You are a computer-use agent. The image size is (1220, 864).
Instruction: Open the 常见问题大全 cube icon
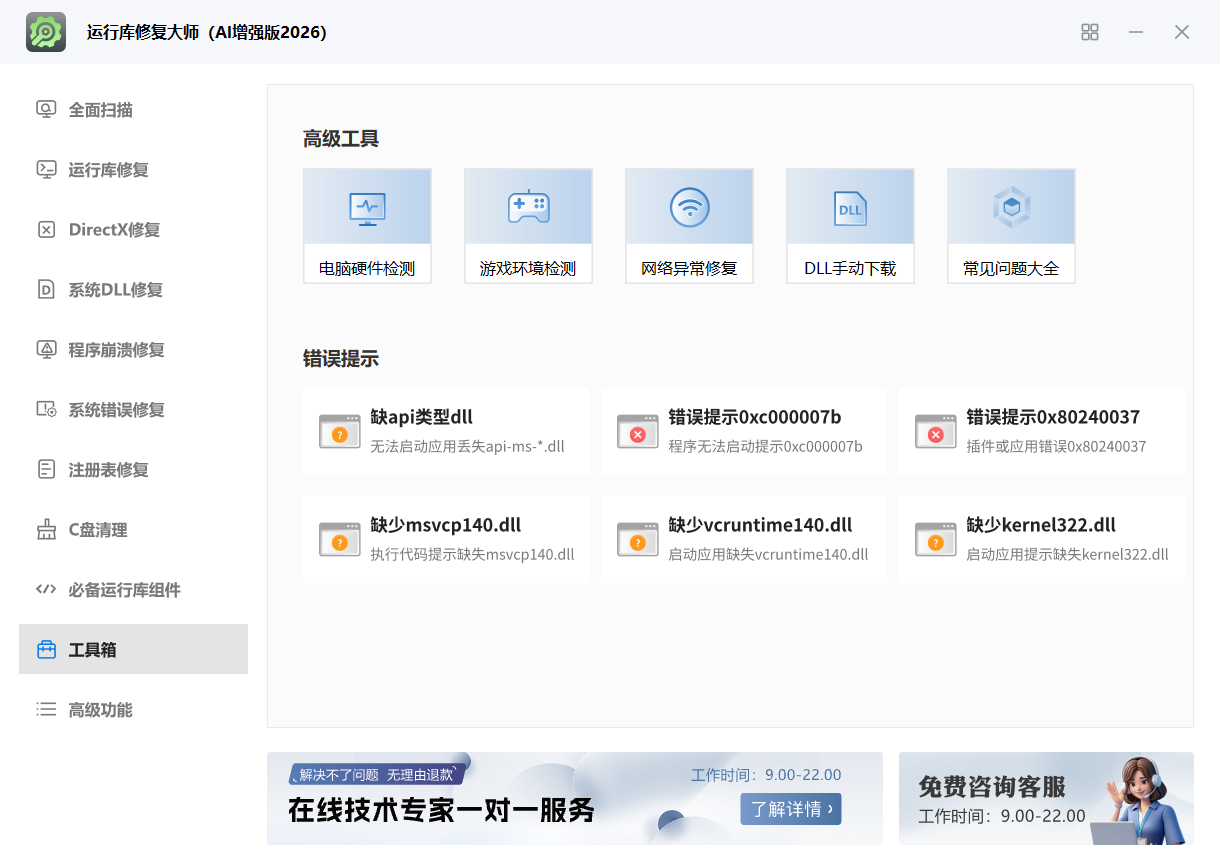[x=1011, y=208]
